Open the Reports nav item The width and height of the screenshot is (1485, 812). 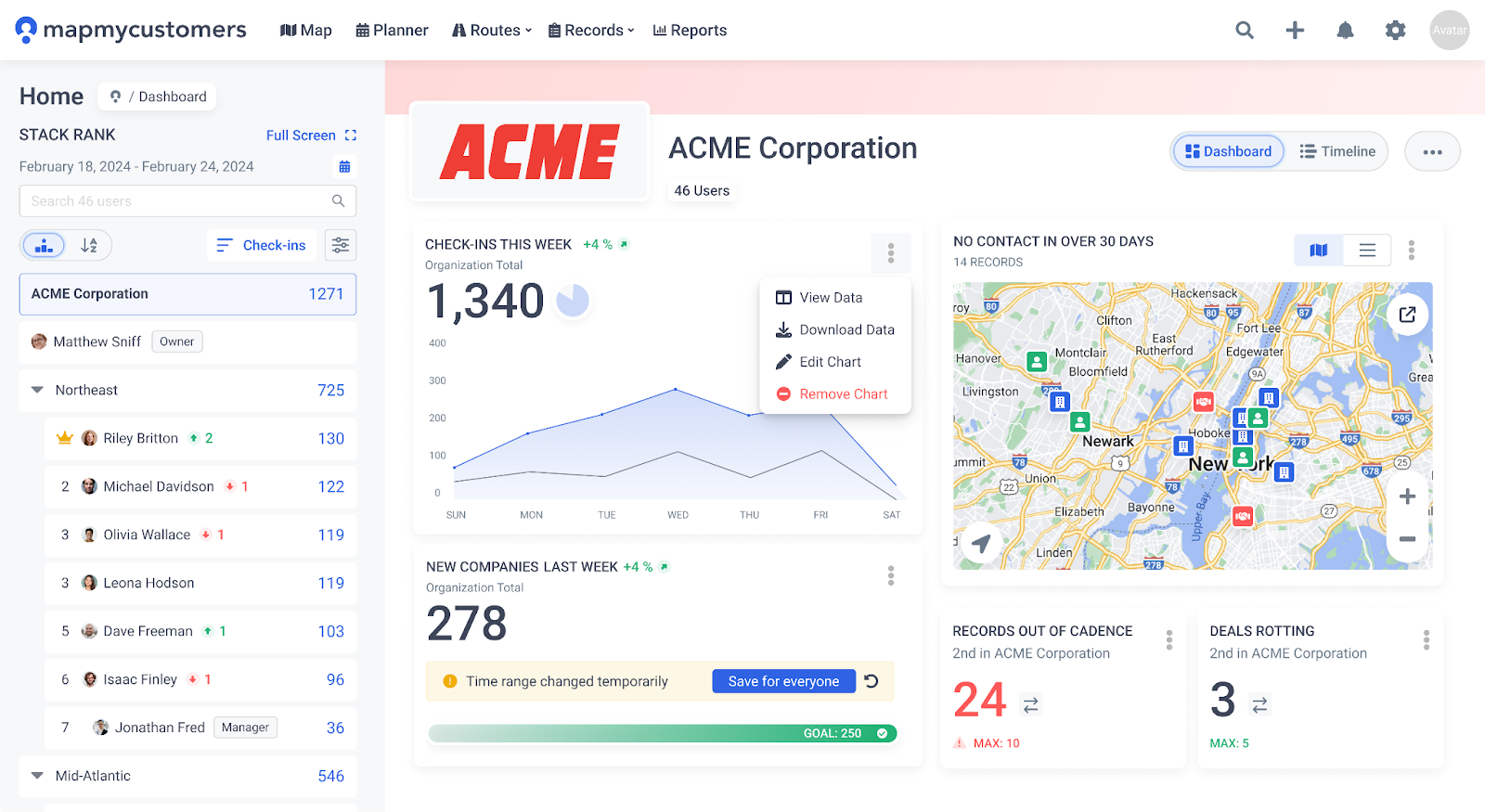pos(690,31)
